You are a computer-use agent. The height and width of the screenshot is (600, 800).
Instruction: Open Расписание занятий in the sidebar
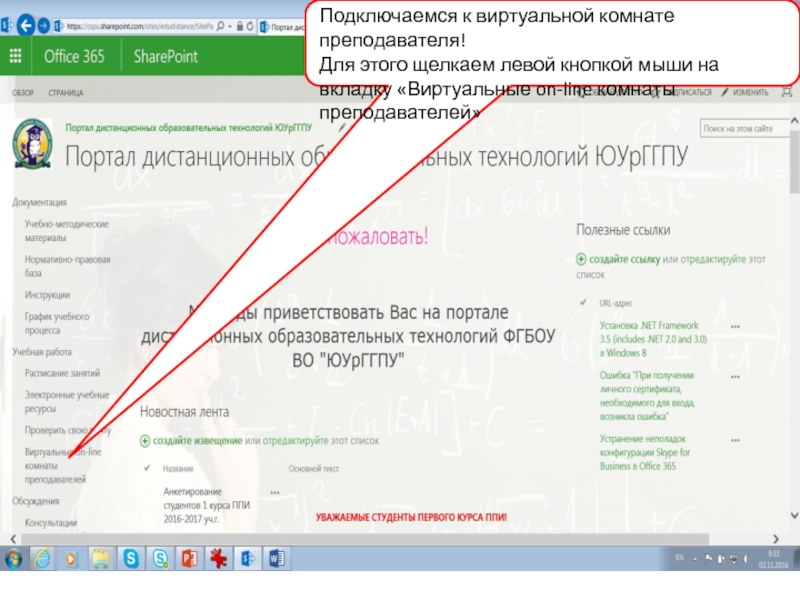62,373
